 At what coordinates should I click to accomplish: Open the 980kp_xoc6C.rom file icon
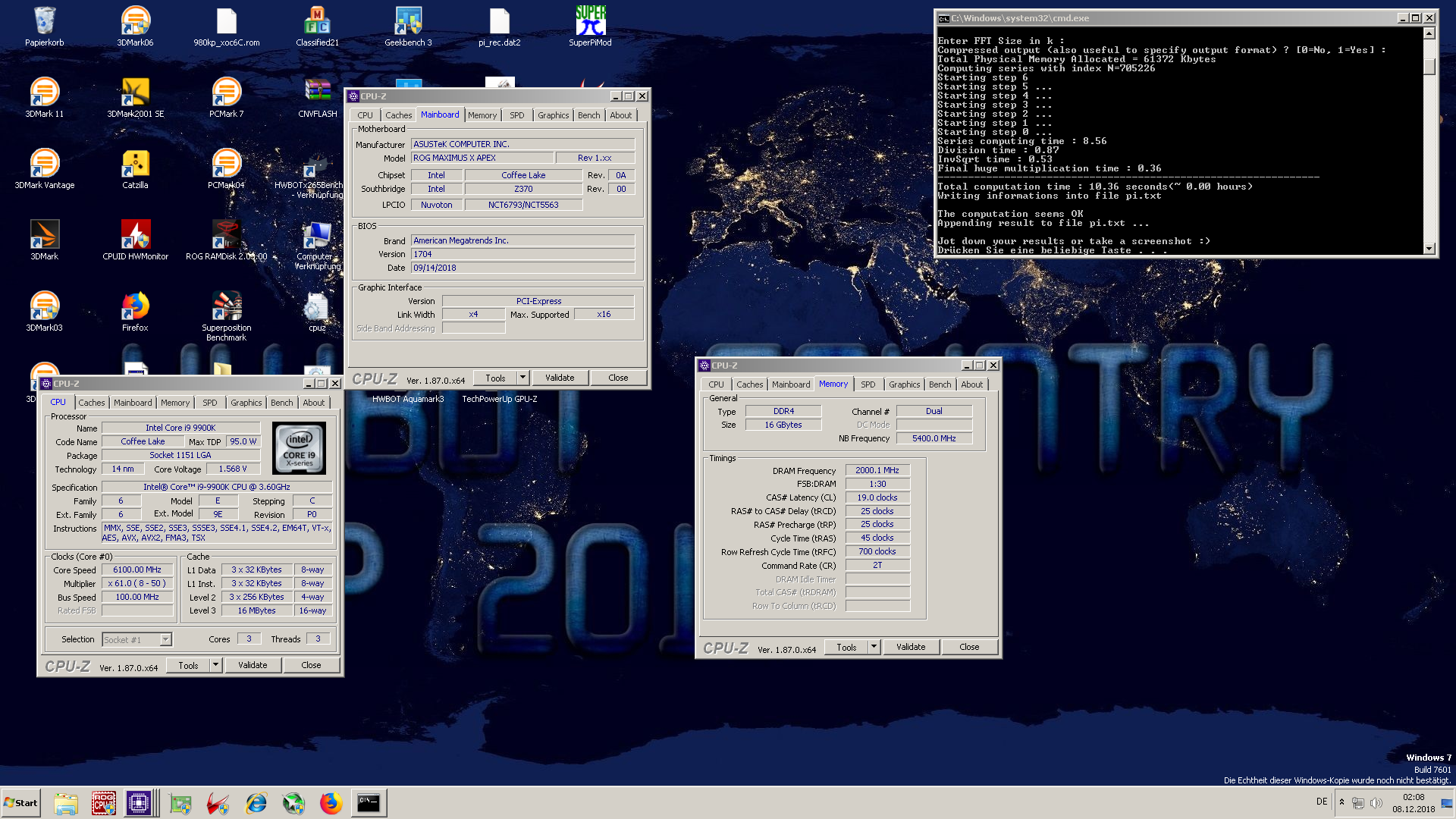tap(226, 27)
